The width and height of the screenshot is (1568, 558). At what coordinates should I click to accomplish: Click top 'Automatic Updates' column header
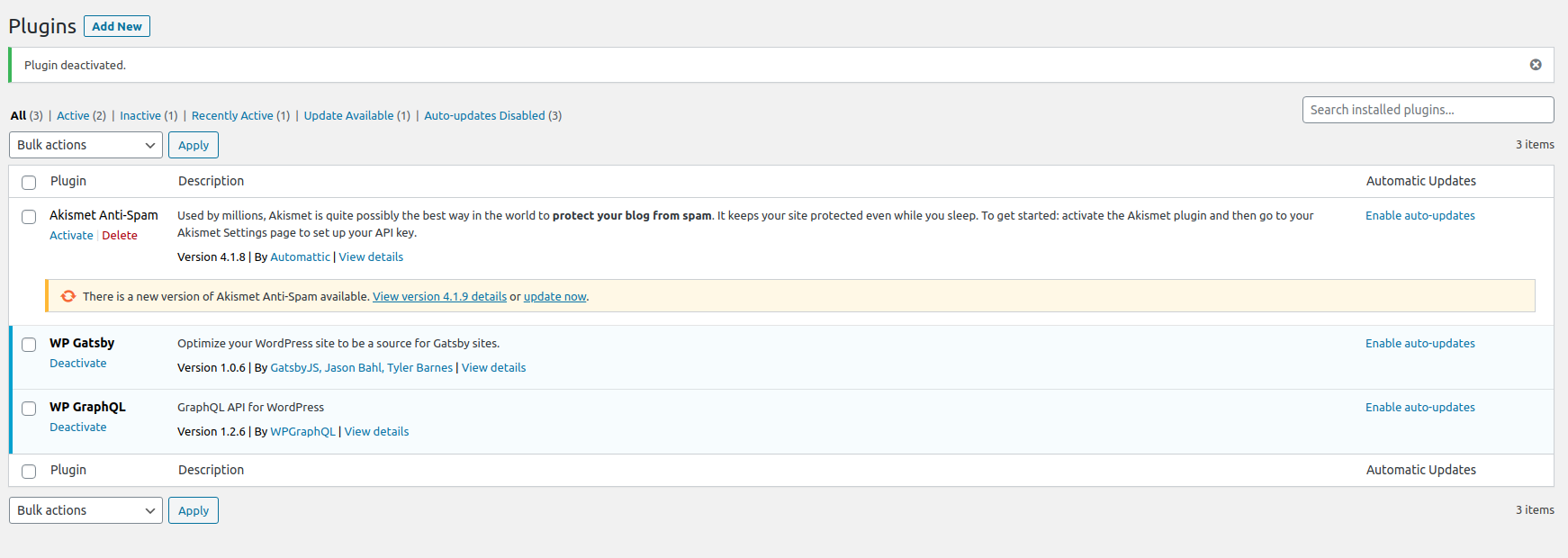[1421, 181]
